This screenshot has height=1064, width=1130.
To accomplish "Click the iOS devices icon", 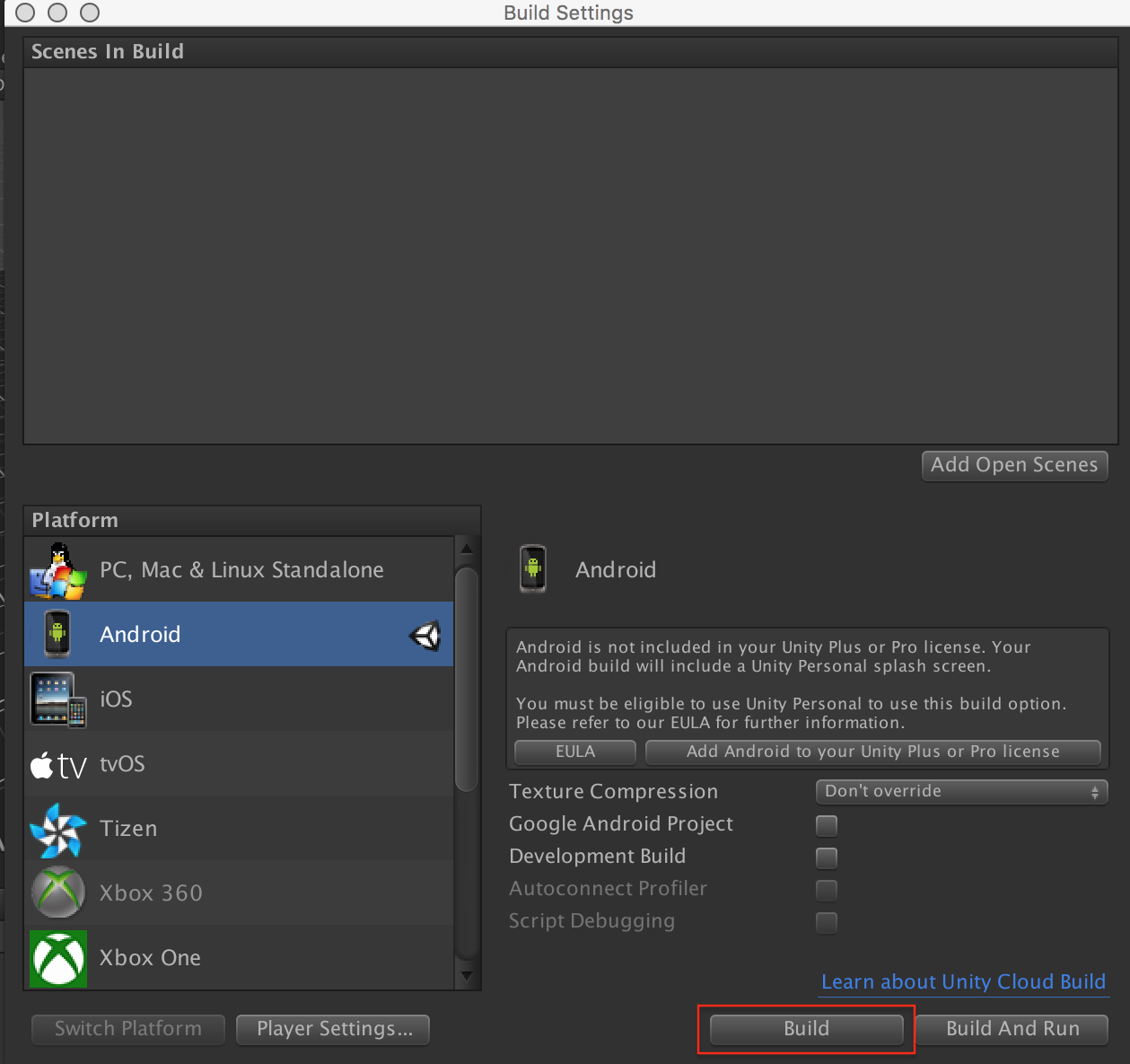I will point(58,699).
